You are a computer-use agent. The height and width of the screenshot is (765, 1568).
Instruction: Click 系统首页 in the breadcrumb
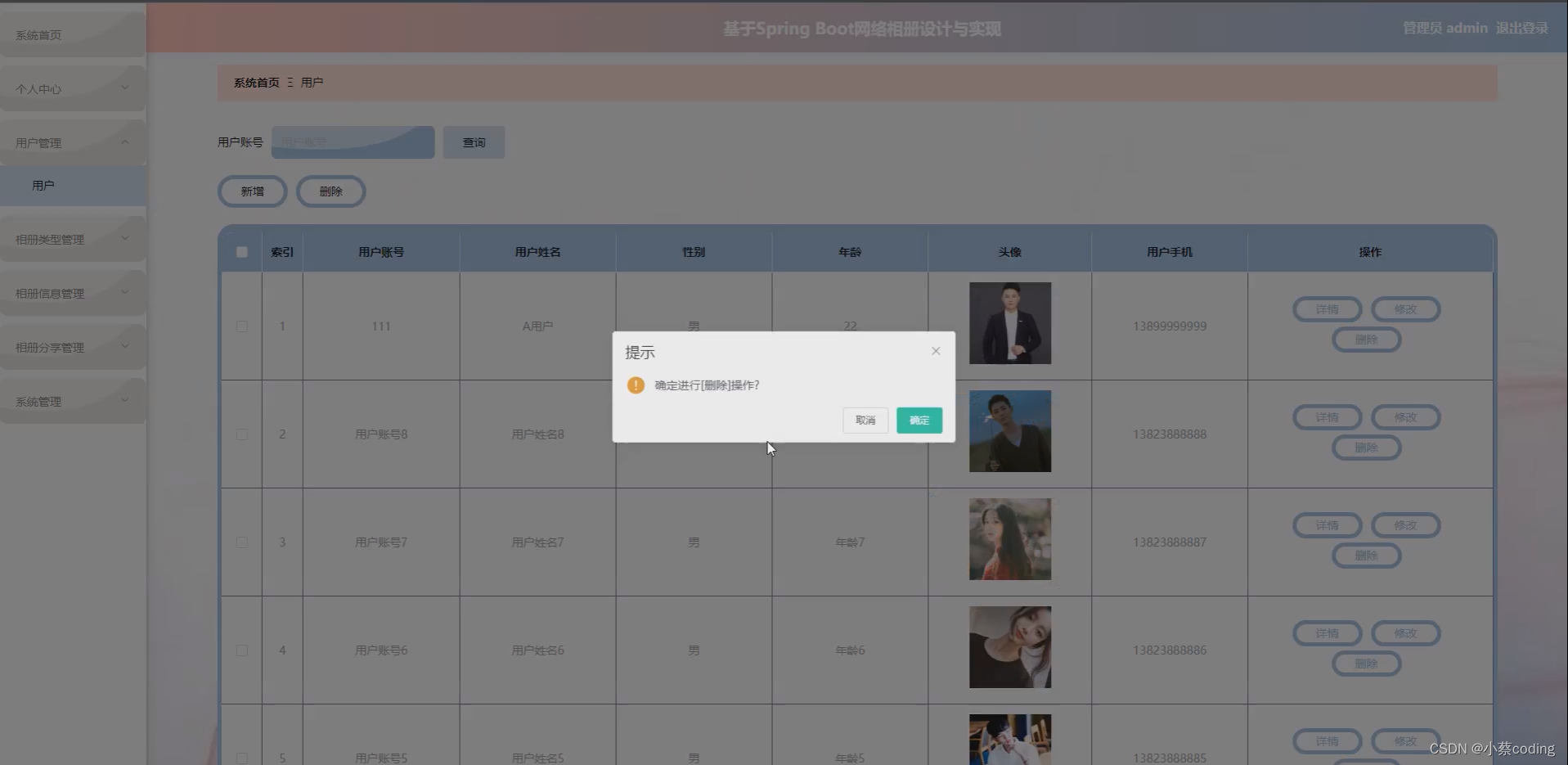pyautogui.click(x=256, y=83)
